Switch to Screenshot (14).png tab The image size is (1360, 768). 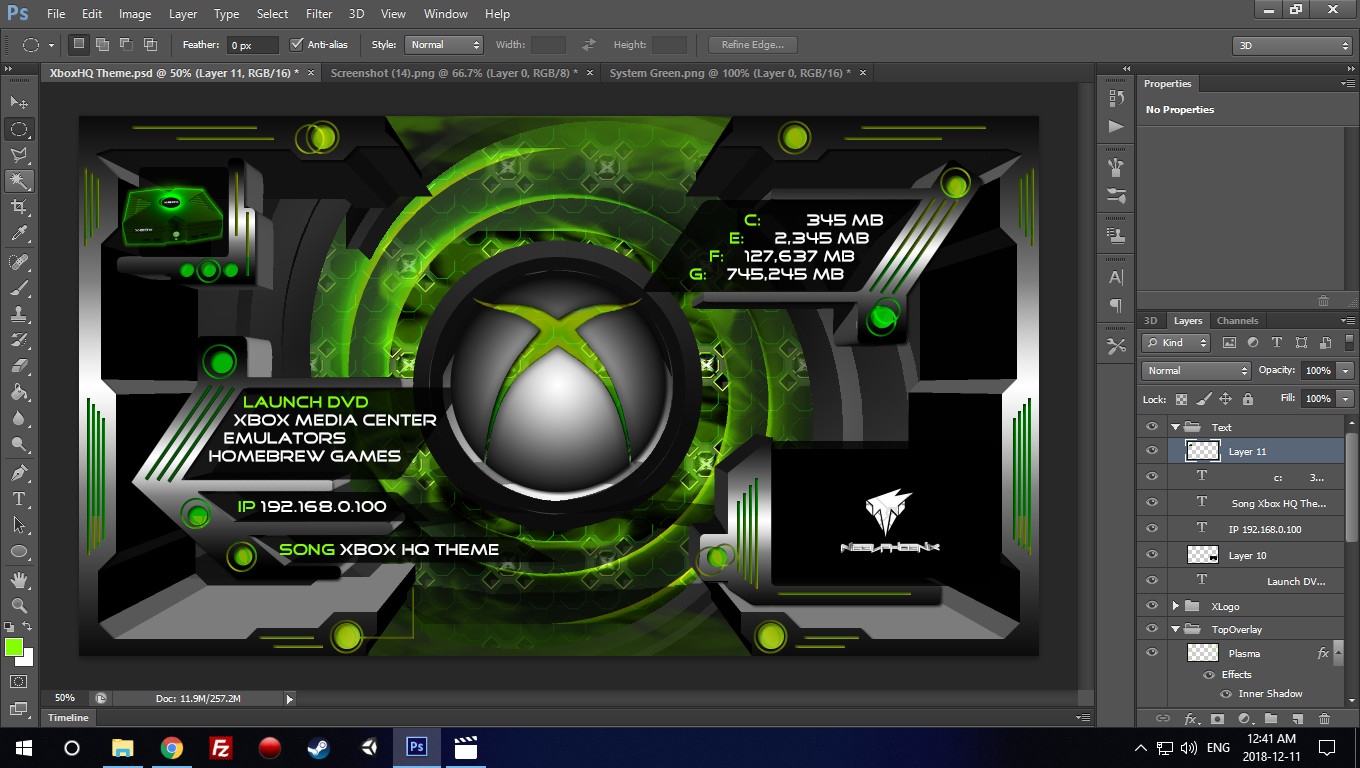454,73
